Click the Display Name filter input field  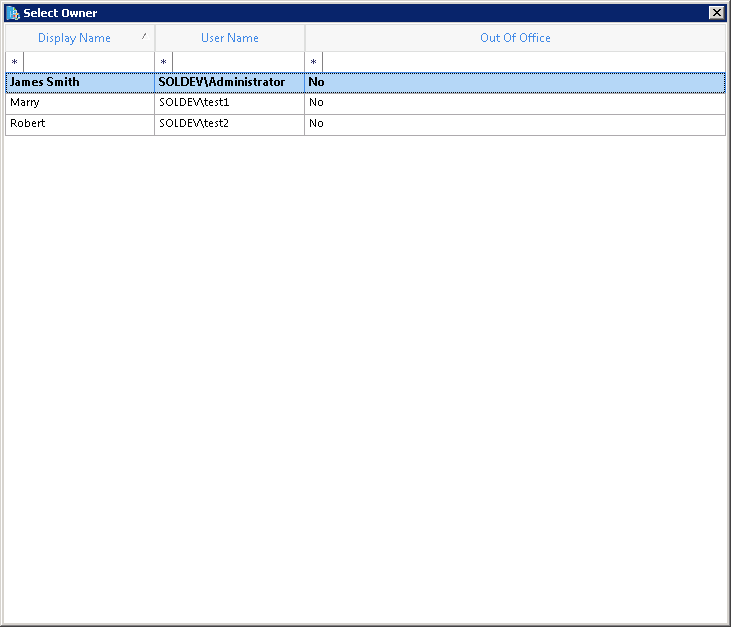coord(89,62)
